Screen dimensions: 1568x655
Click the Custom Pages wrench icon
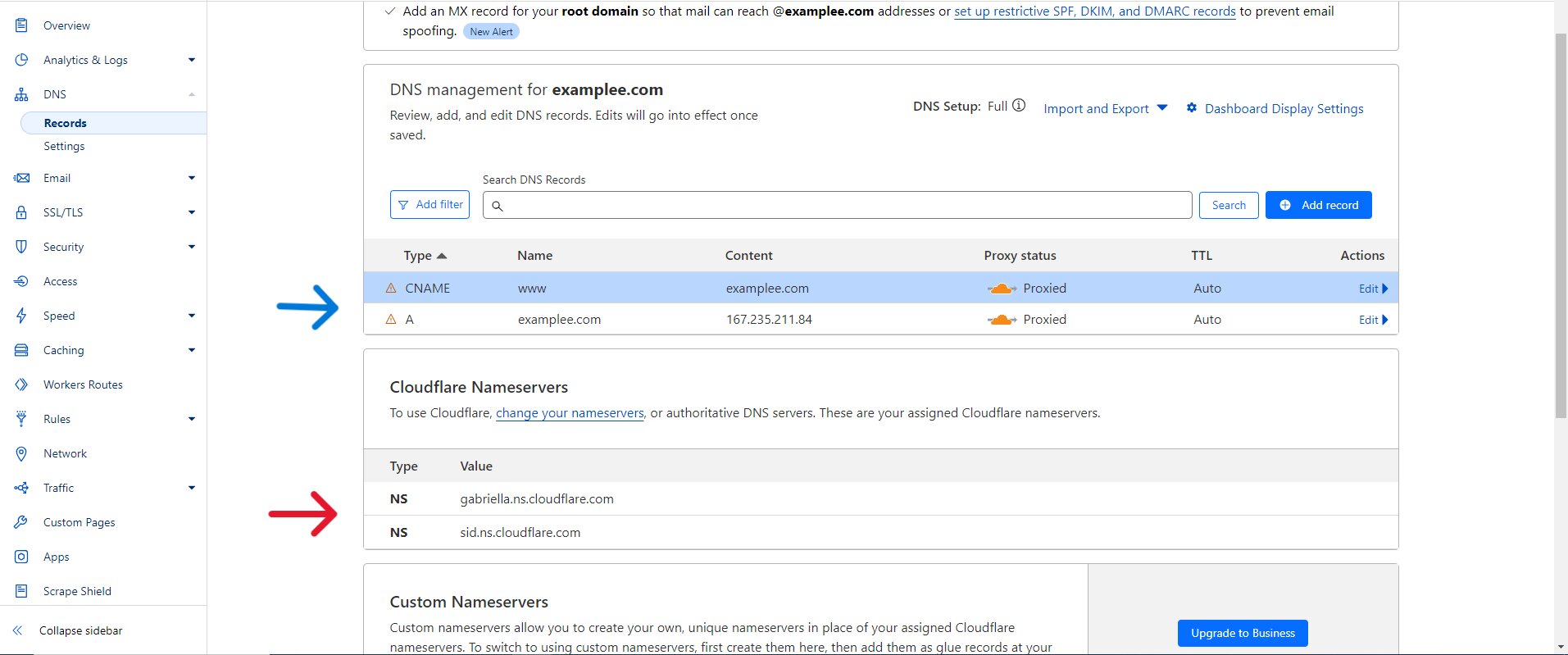click(x=21, y=522)
